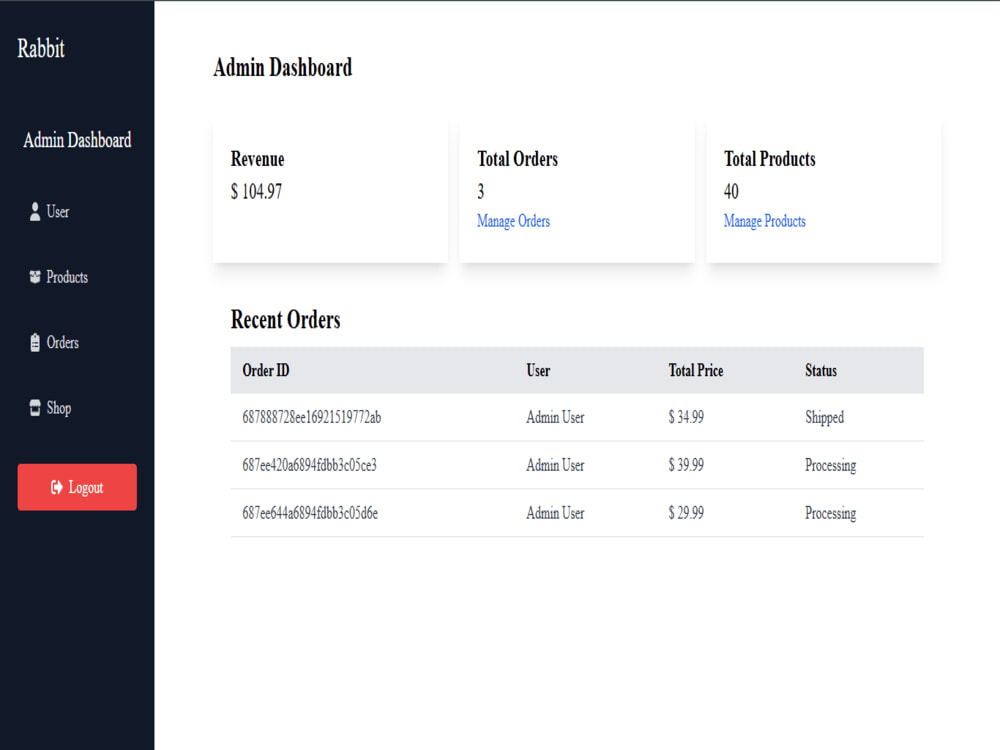Image resolution: width=1000 pixels, height=750 pixels.
Task: Click Processing status of the $ 29.99 order
Action: click(x=830, y=513)
